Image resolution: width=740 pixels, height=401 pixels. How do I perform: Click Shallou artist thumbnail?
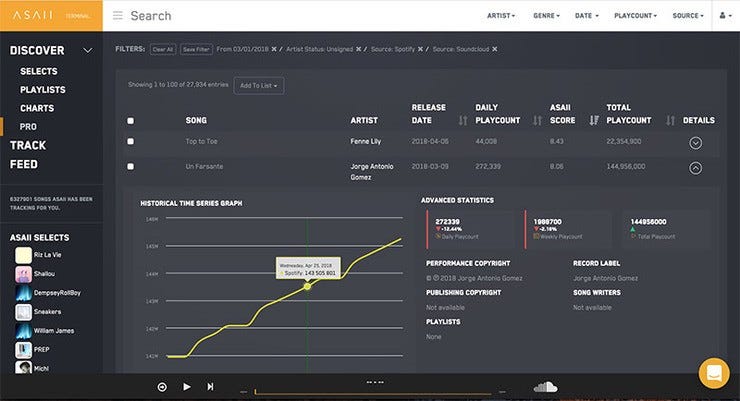tap(24, 274)
